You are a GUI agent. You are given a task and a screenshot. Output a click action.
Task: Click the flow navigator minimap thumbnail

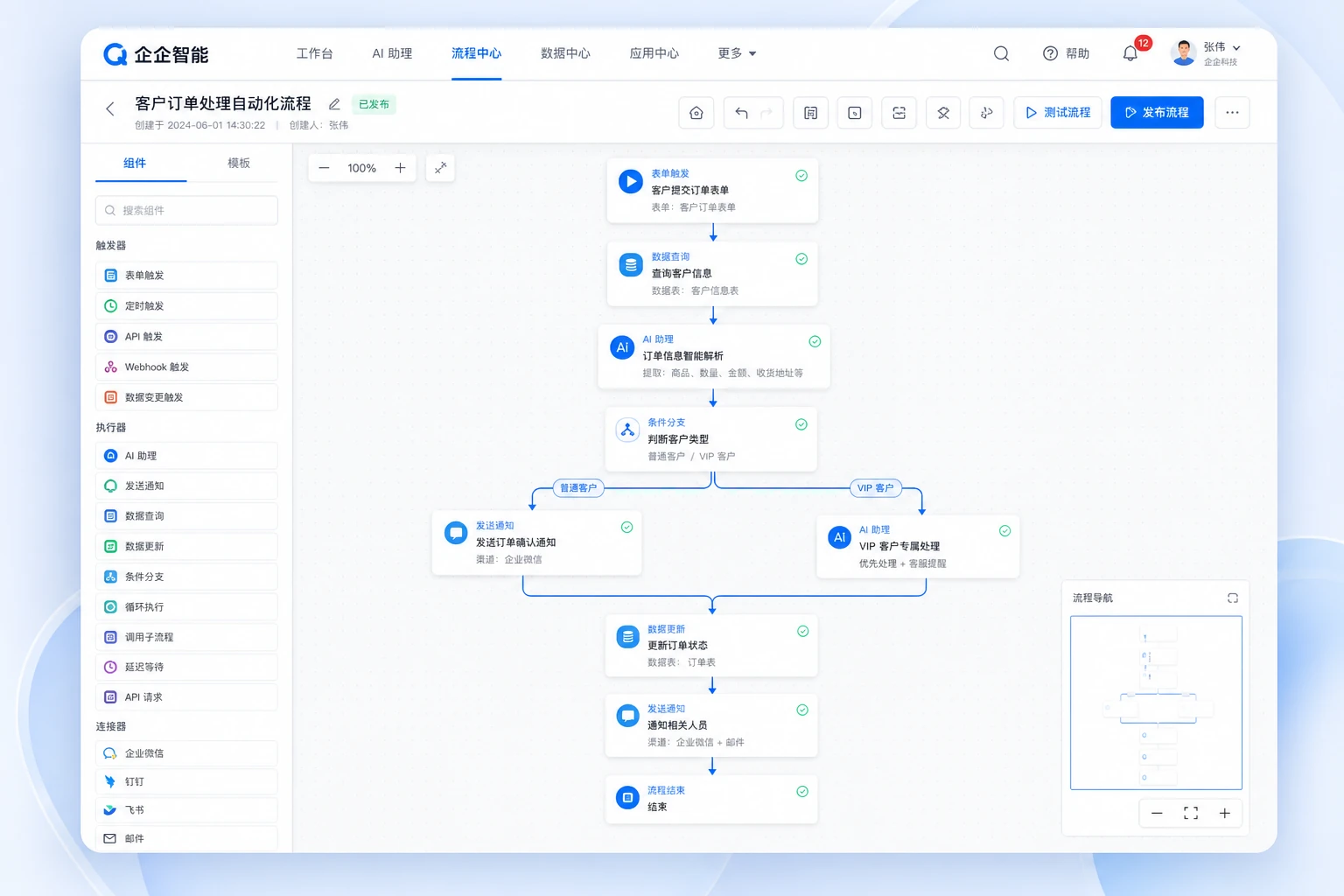tap(1156, 703)
